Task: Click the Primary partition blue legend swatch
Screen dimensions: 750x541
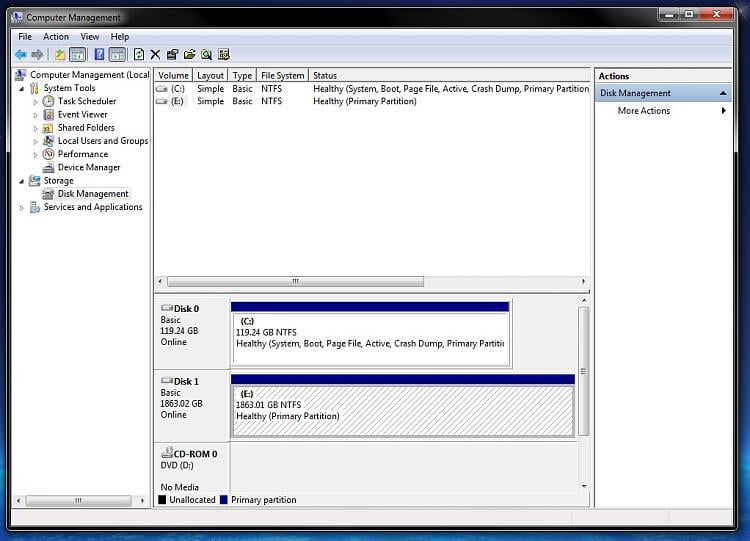Action: click(223, 500)
